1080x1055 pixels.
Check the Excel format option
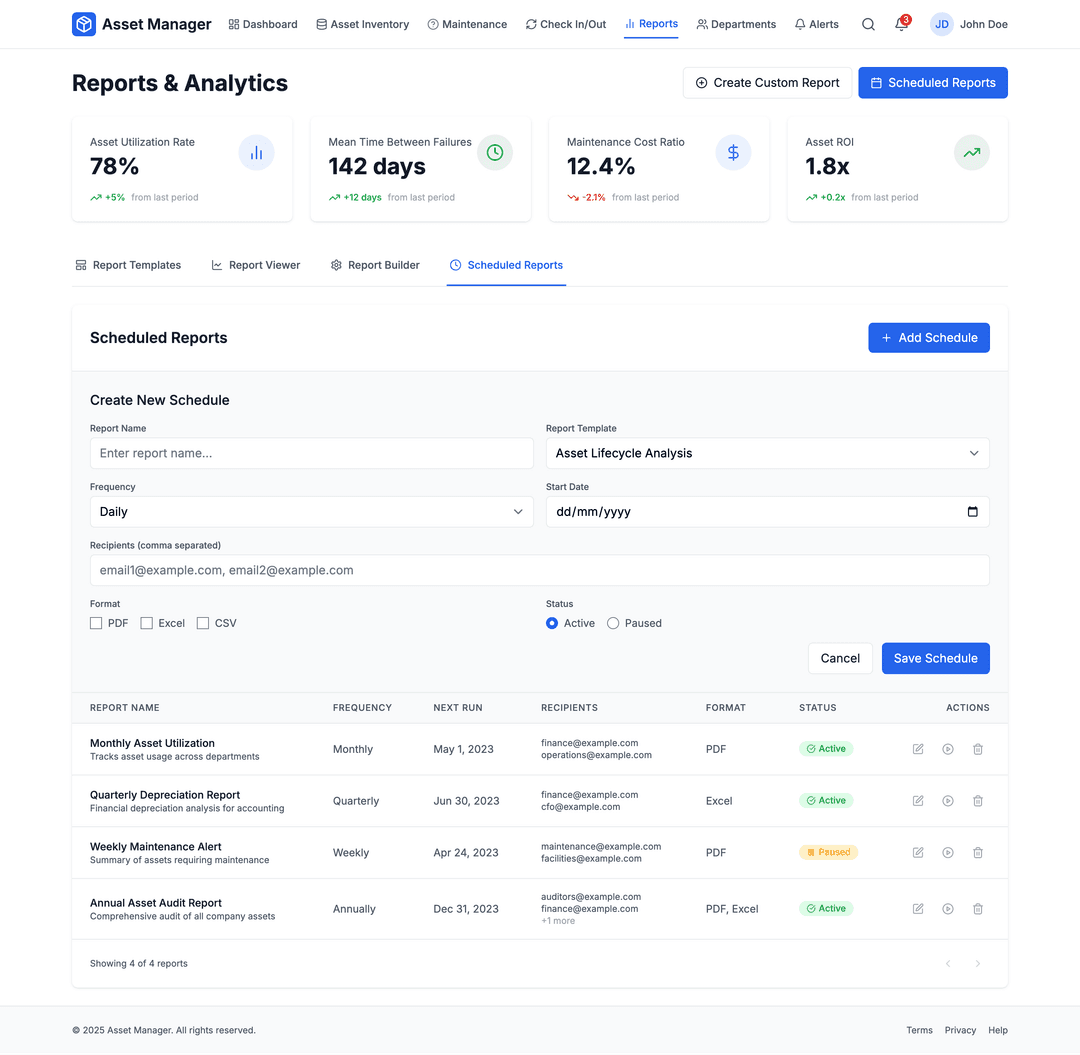144,622
